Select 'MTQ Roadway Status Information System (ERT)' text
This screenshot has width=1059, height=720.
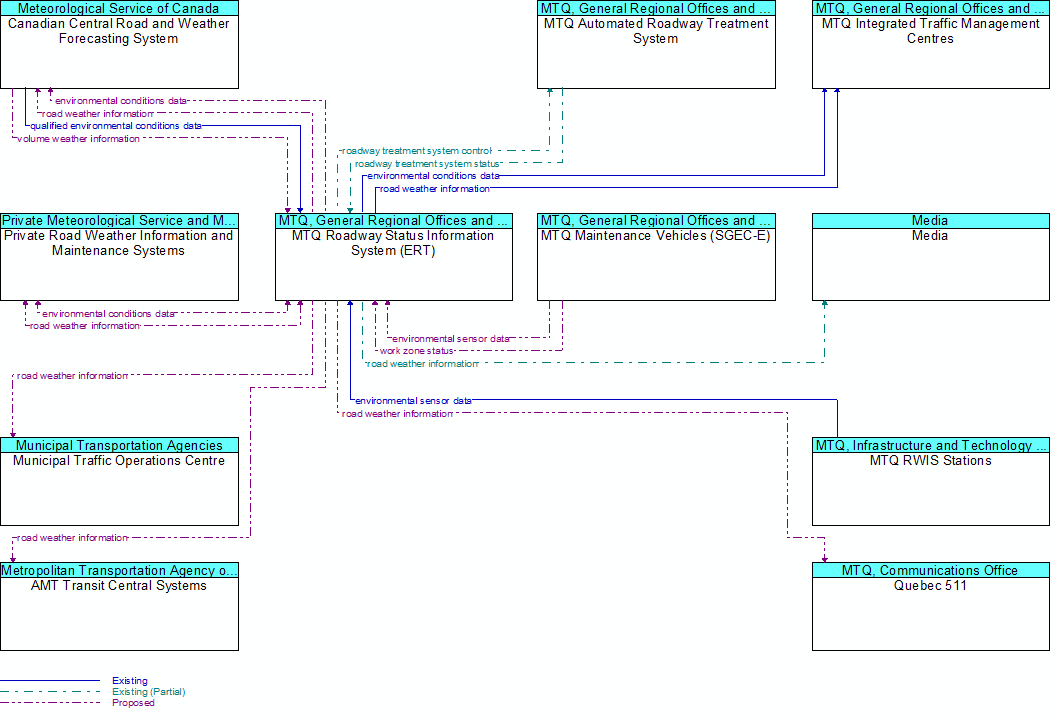pos(393,243)
